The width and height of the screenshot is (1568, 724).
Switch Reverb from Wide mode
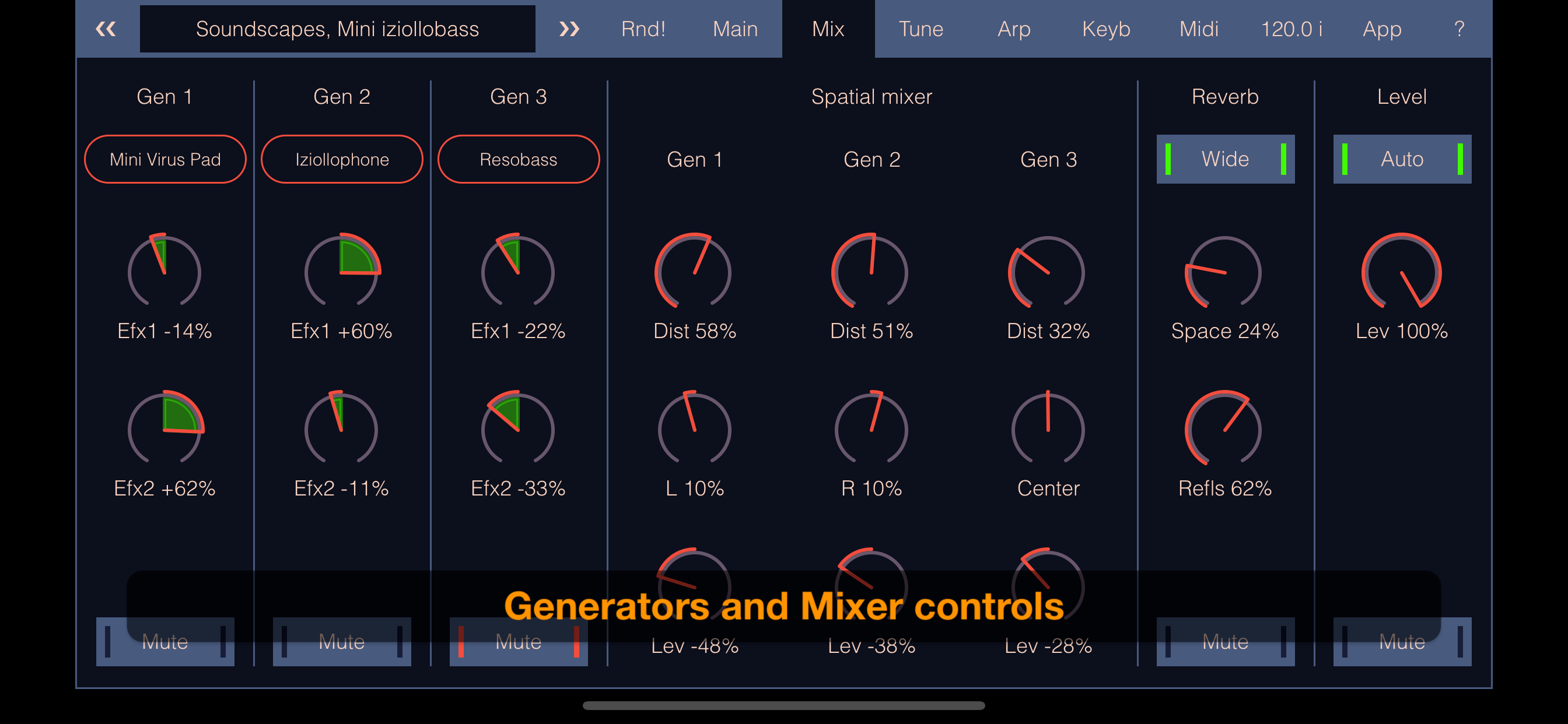tap(1226, 159)
